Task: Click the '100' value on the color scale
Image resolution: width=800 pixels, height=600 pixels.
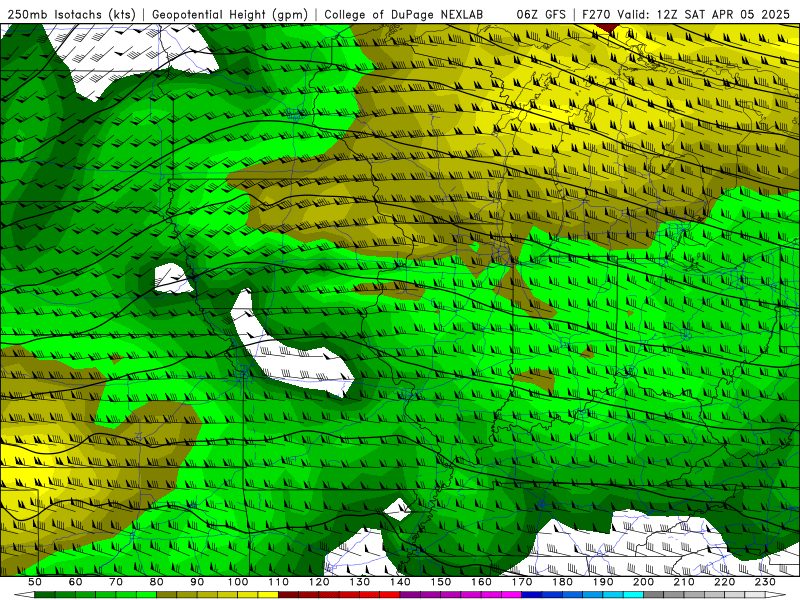Action: 238,582
